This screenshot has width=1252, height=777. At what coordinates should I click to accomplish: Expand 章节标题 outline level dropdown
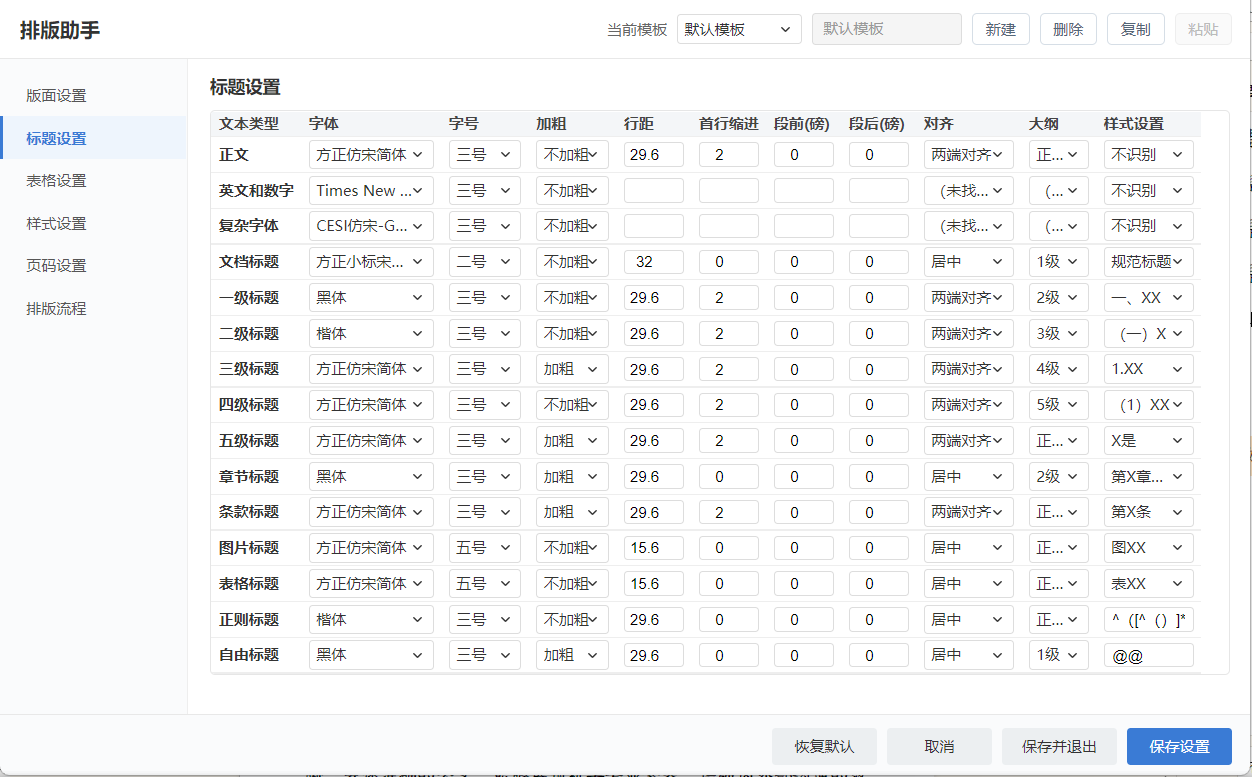[1059, 477]
